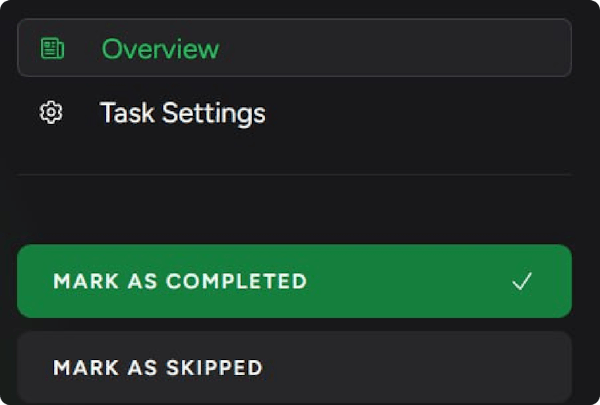This screenshot has height=405, width=600.
Task: Click the Task Settings gear icon
Action: [x=51, y=113]
